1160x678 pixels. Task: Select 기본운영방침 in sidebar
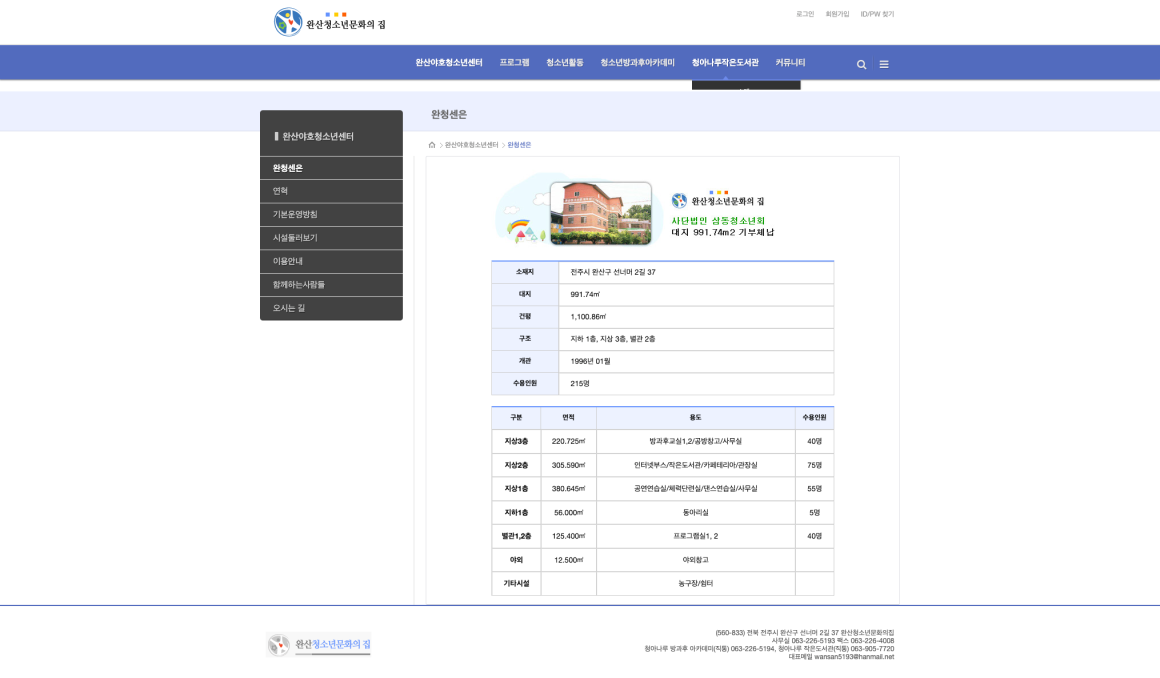click(x=331, y=215)
